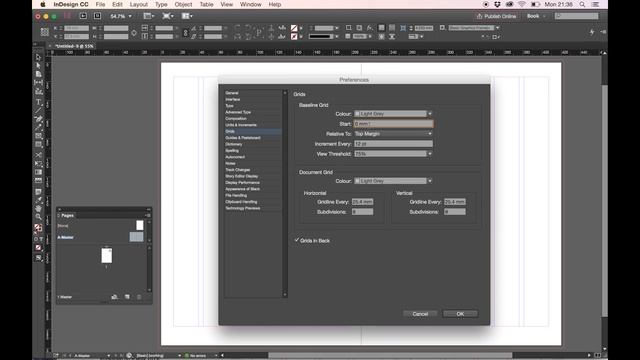Select the Direct Selection tool
The image size is (640, 360).
38,66
